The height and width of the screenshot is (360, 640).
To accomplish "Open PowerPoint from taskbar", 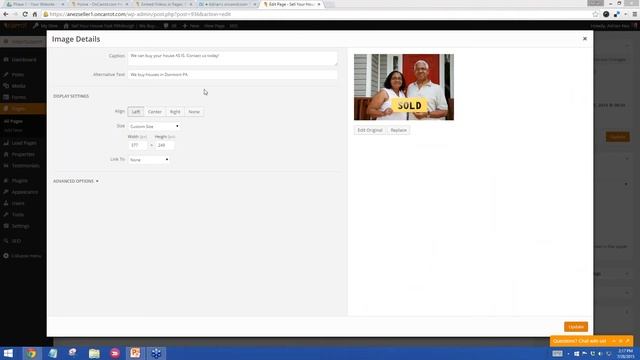I will click(135, 353).
